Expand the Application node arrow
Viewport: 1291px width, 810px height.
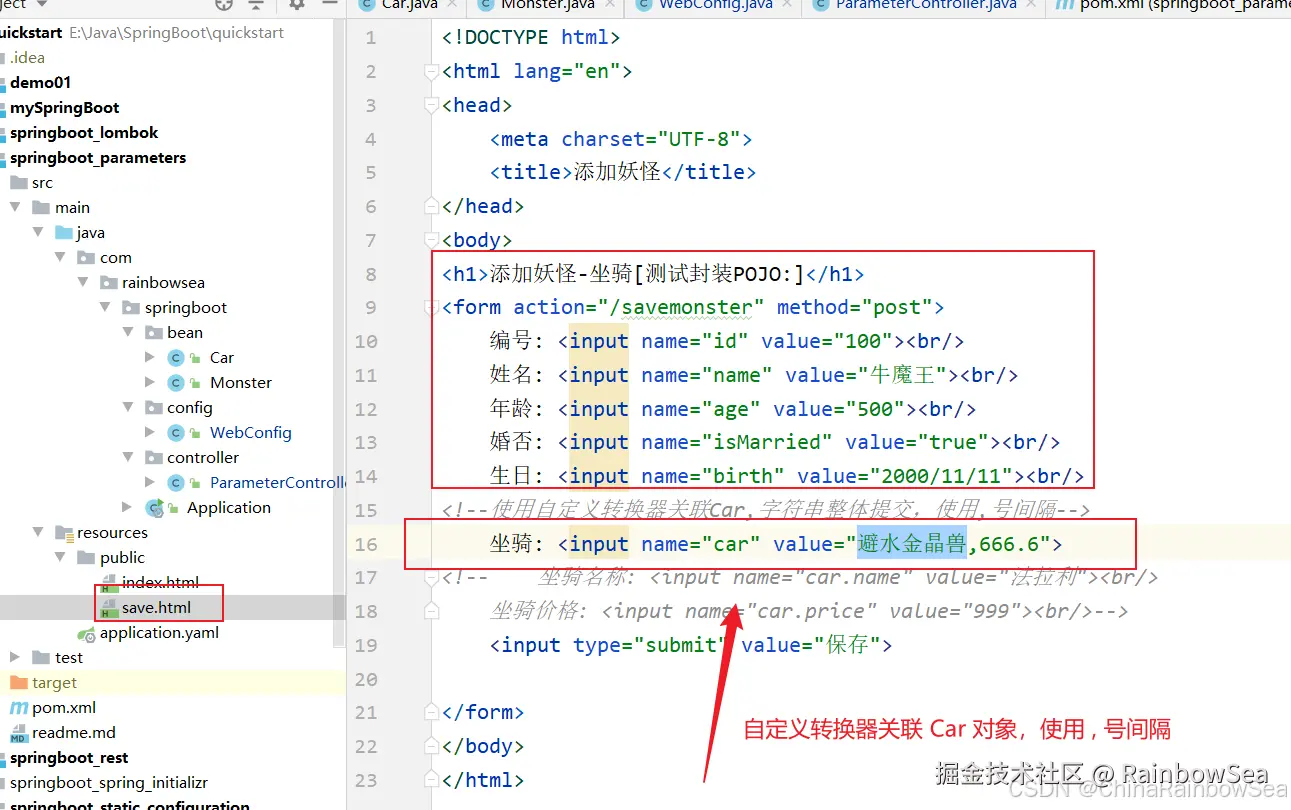[x=127, y=508]
